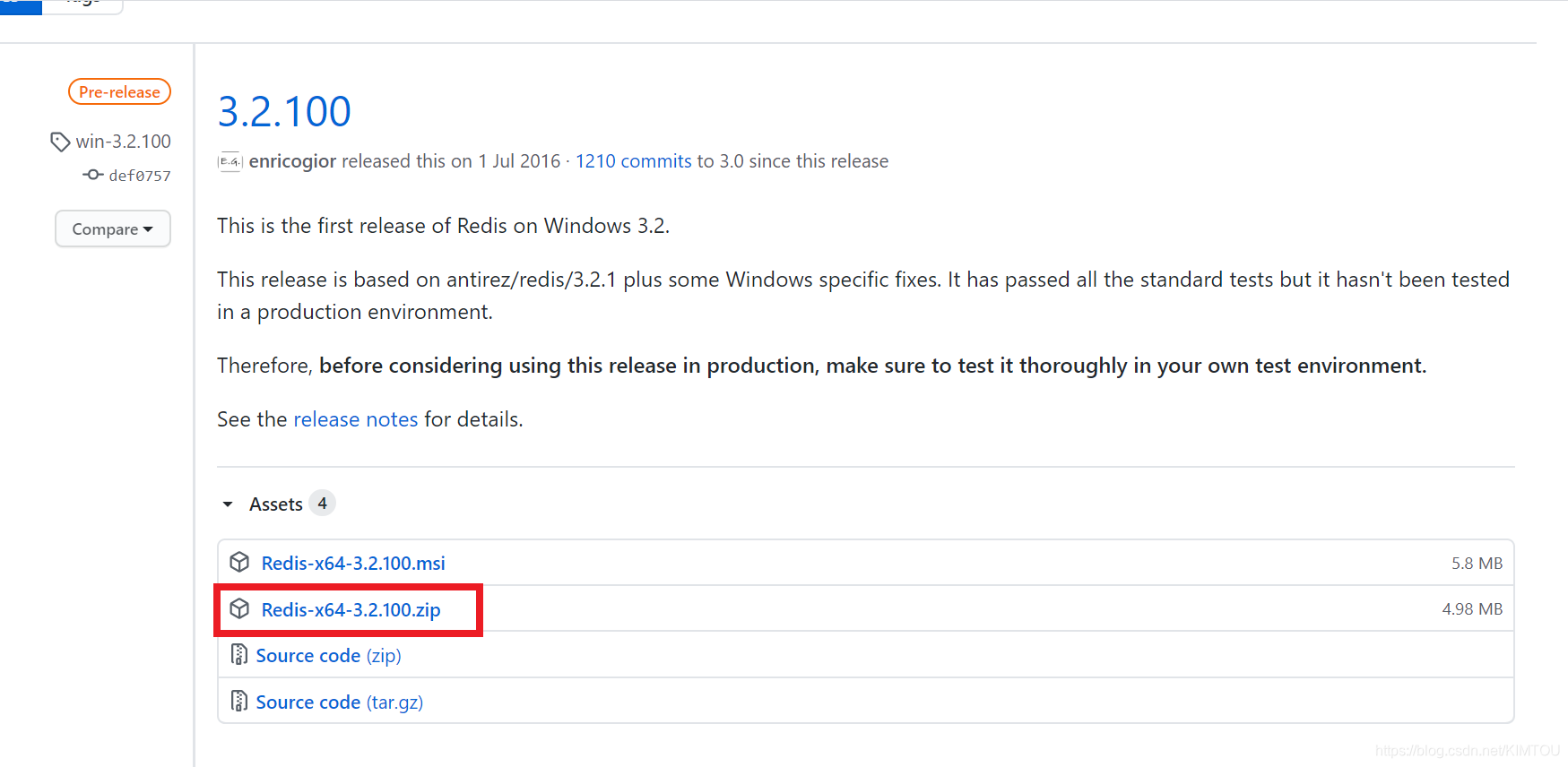Image resolution: width=1568 pixels, height=767 pixels.
Task: Visit enricogior's profile link
Action: [x=292, y=161]
